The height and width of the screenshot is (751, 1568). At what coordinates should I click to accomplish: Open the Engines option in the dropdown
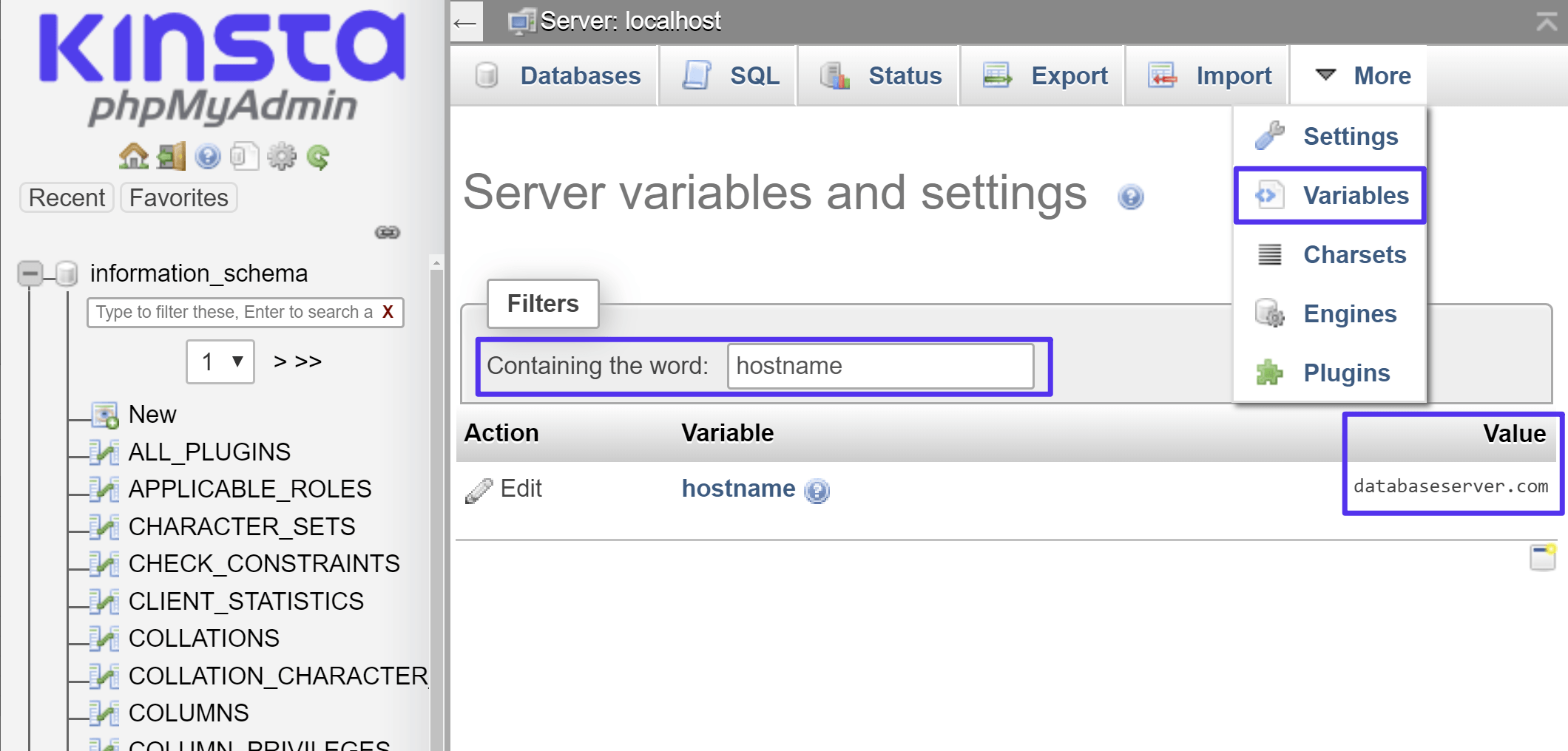point(1350,313)
